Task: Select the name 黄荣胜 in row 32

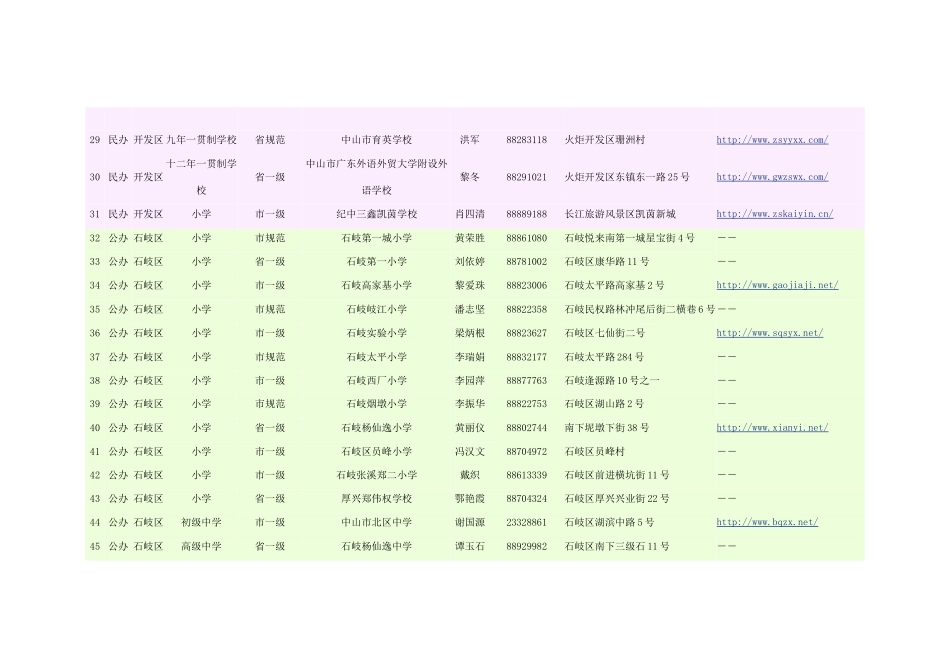Action: pos(470,238)
